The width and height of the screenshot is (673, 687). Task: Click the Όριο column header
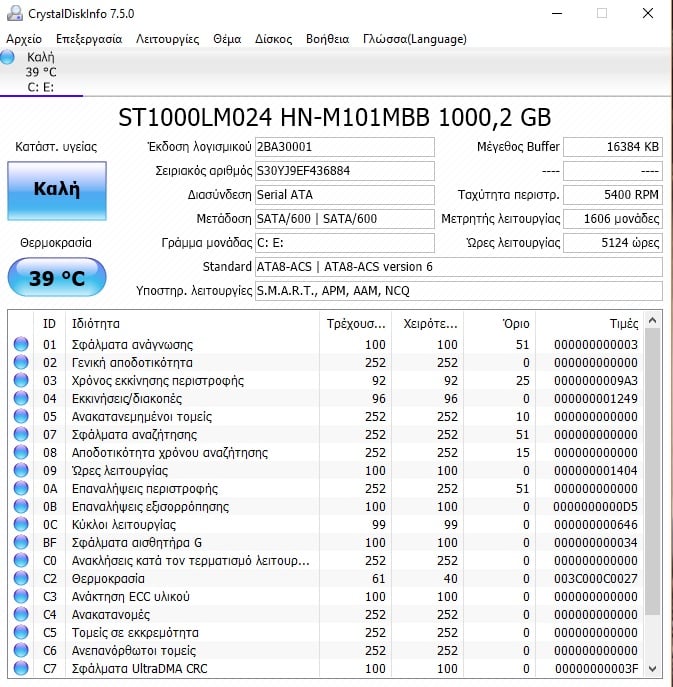(499, 324)
